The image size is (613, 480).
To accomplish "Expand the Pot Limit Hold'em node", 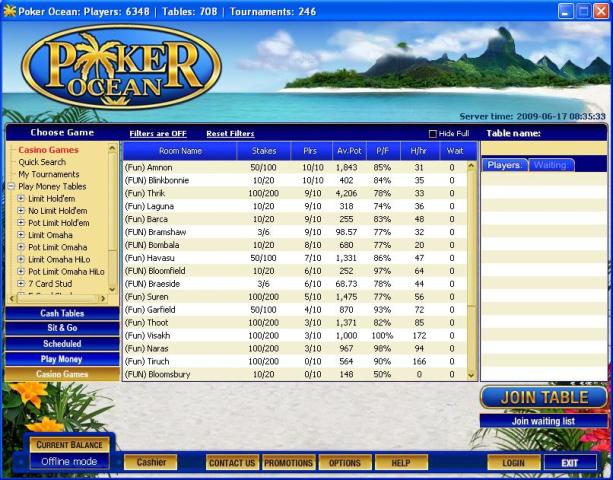I will click(x=21, y=223).
